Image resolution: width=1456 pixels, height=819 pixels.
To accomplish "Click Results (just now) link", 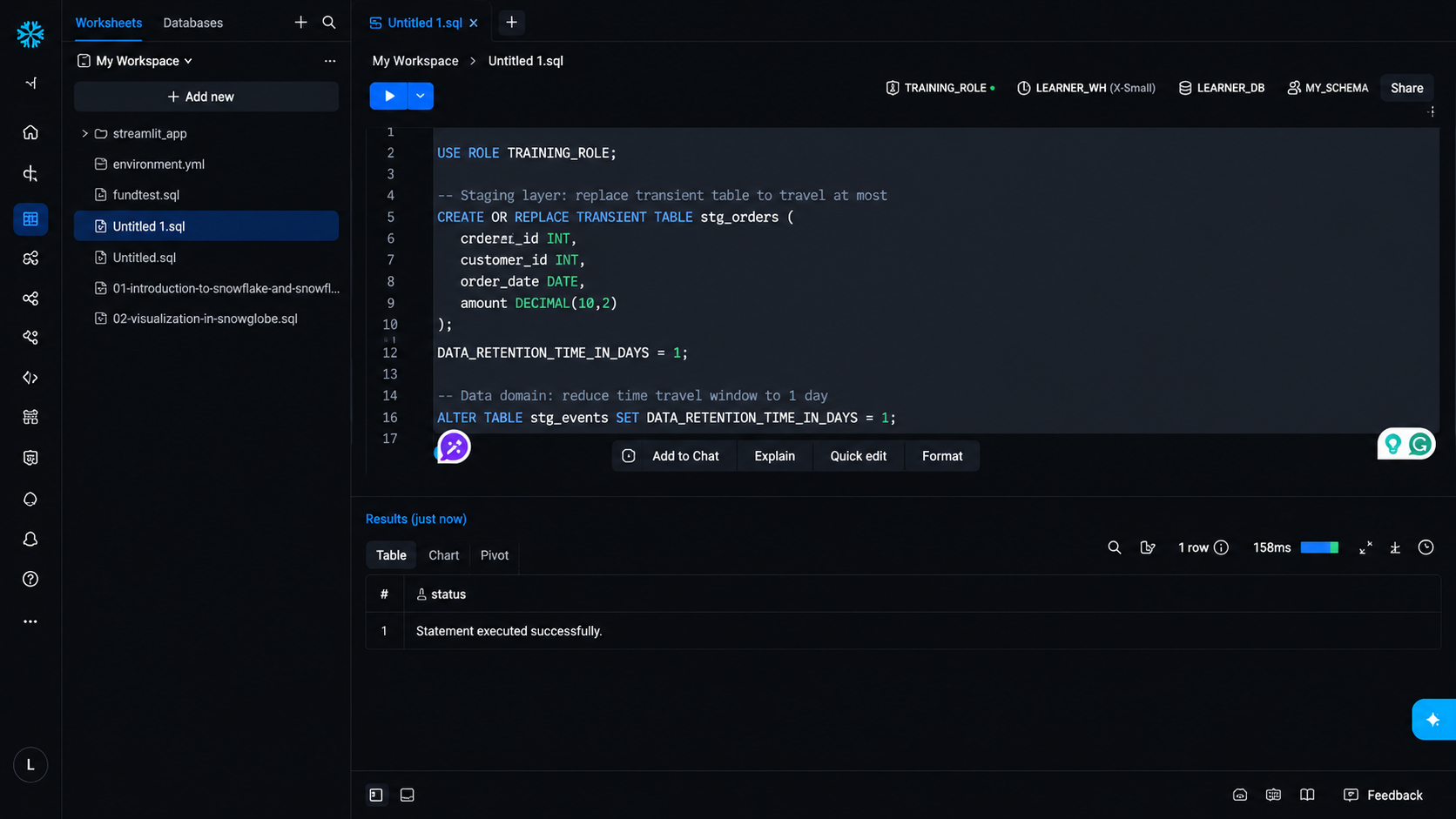I will [416, 519].
